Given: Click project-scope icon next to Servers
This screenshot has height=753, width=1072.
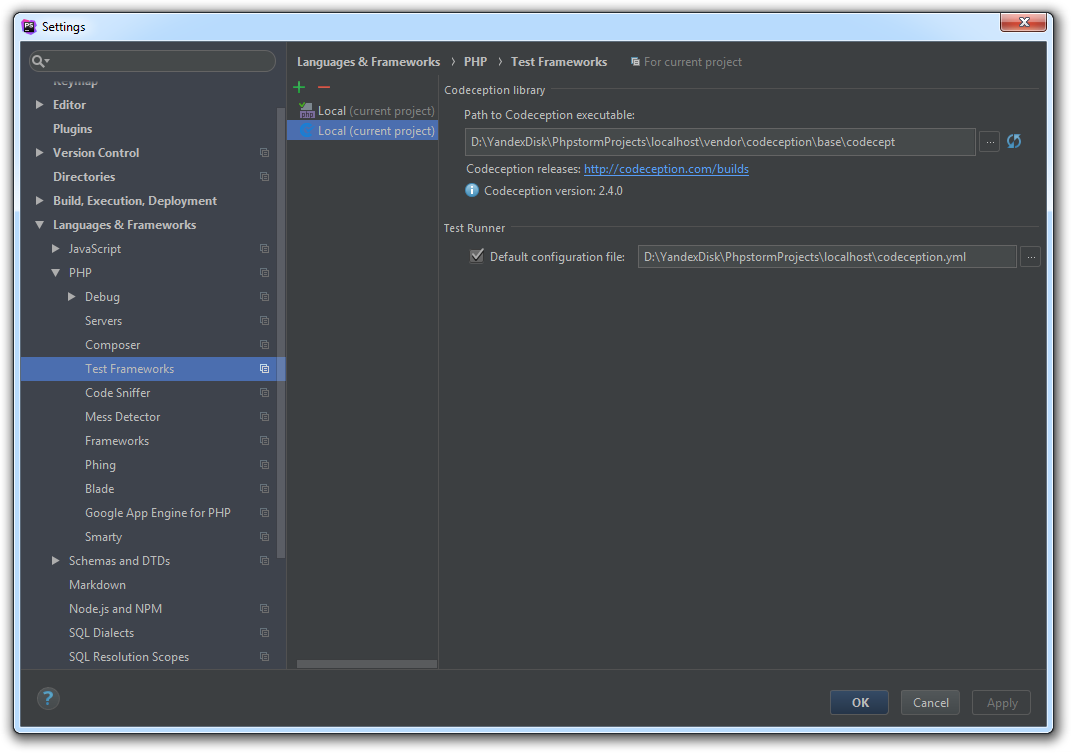Looking at the screenshot, I should tap(265, 321).
